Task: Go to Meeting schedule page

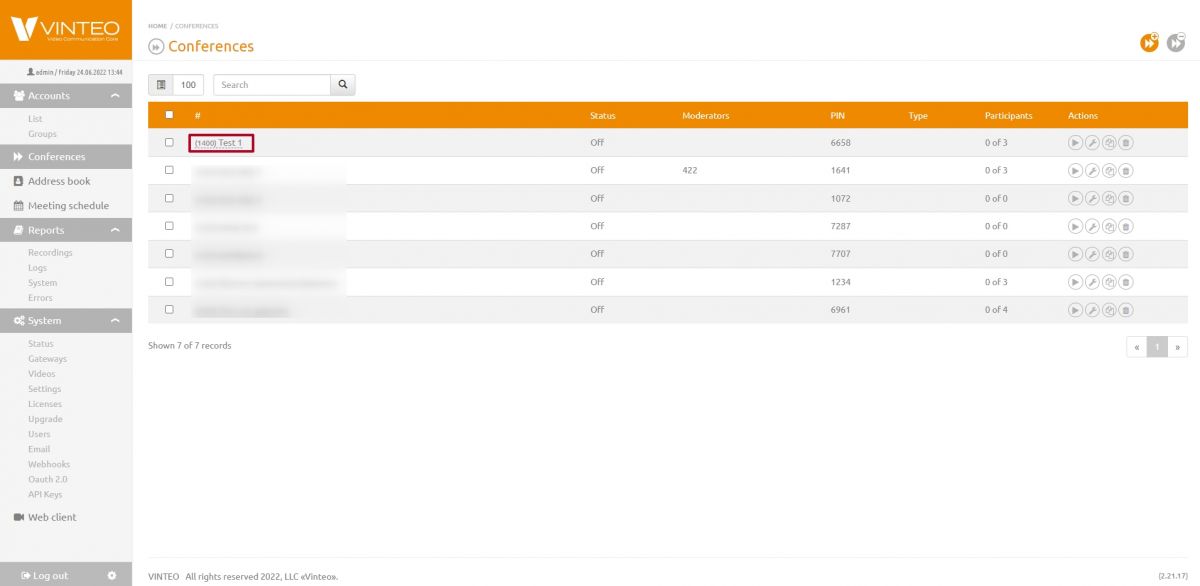Action: pyautogui.click(x=68, y=206)
